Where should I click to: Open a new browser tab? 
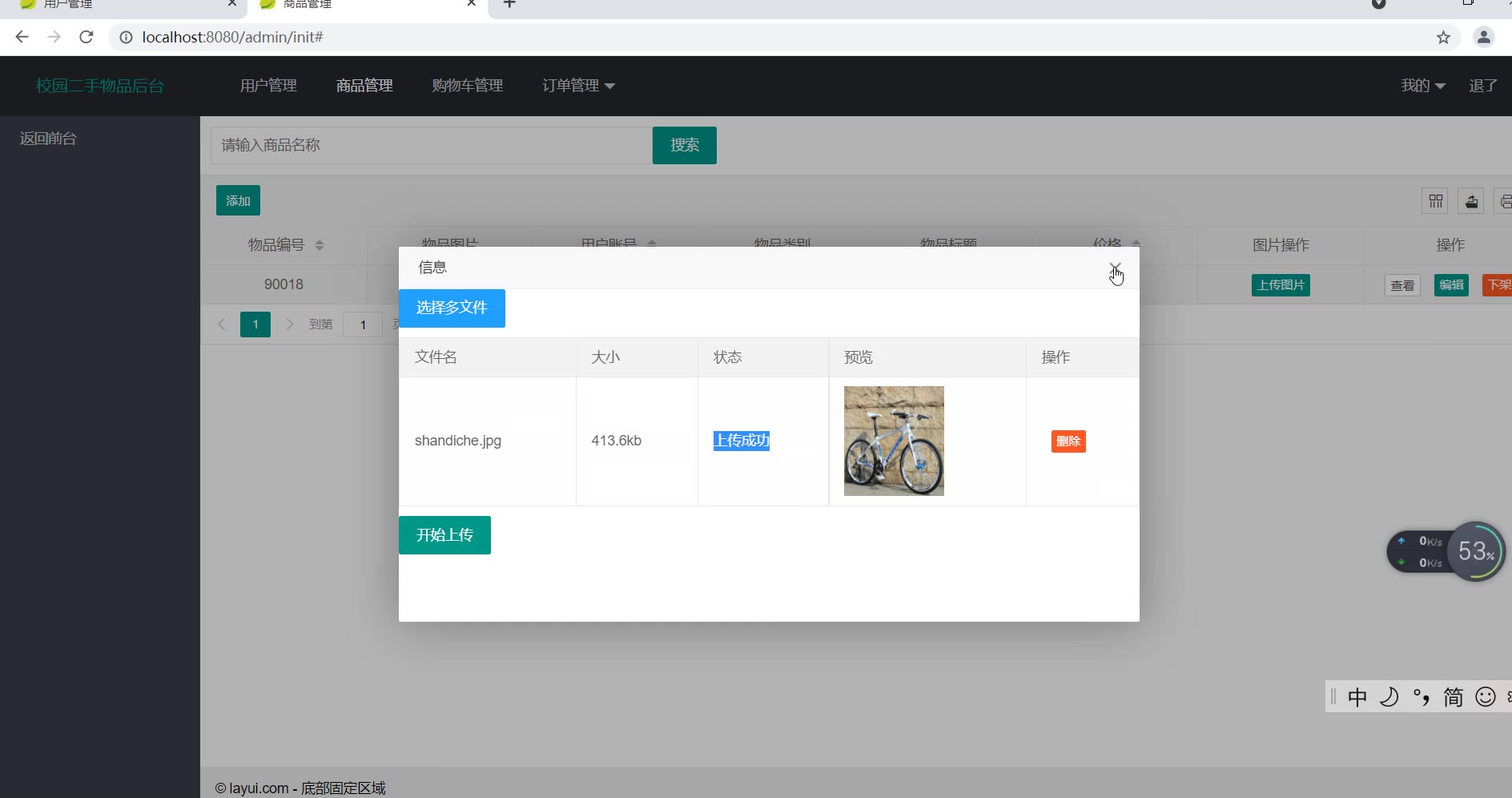point(509,4)
